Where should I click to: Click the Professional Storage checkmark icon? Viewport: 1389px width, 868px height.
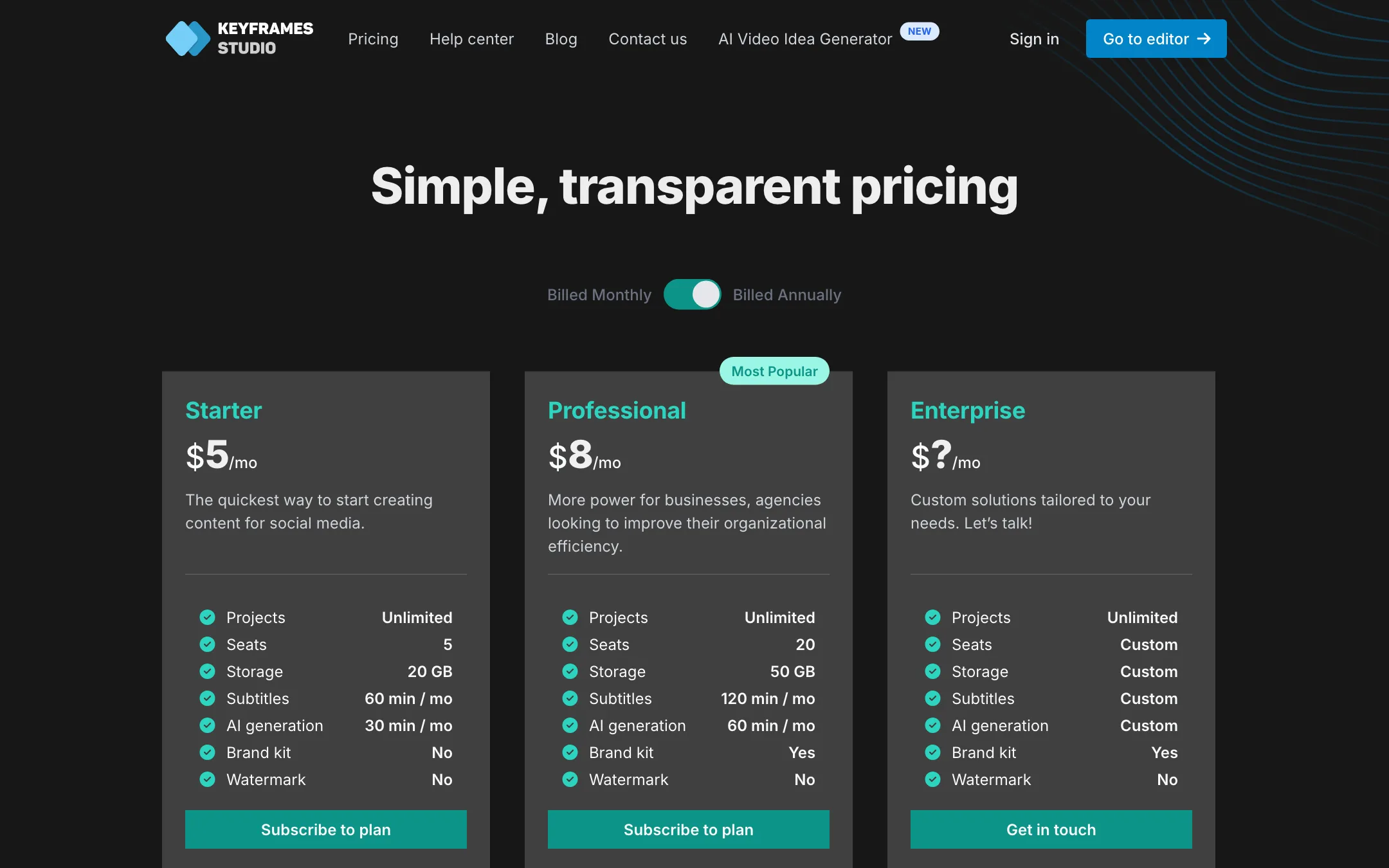[x=570, y=671]
